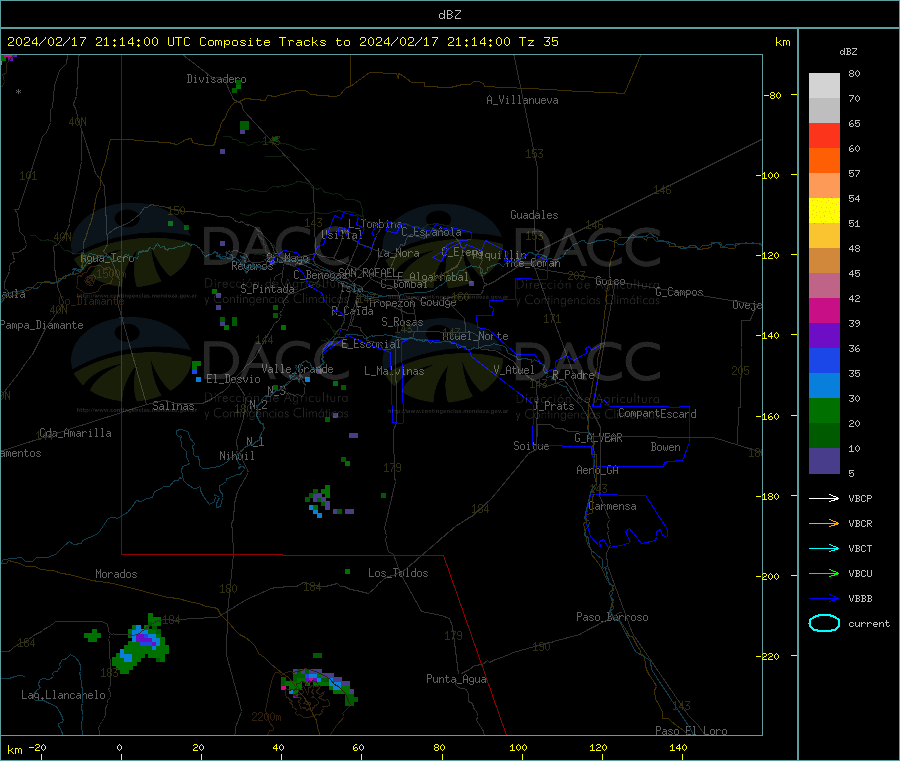Click the Punta_Agua map label
The height and width of the screenshot is (761, 900).
pyautogui.click(x=456, y=679)
